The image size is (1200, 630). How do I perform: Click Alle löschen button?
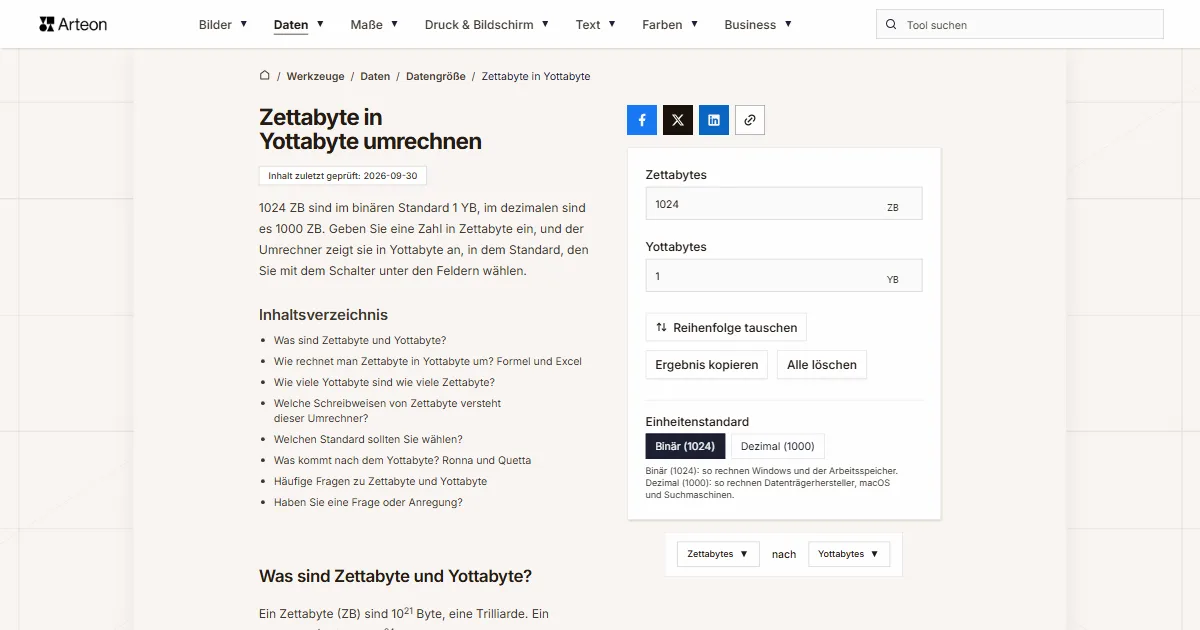(822, 365)
